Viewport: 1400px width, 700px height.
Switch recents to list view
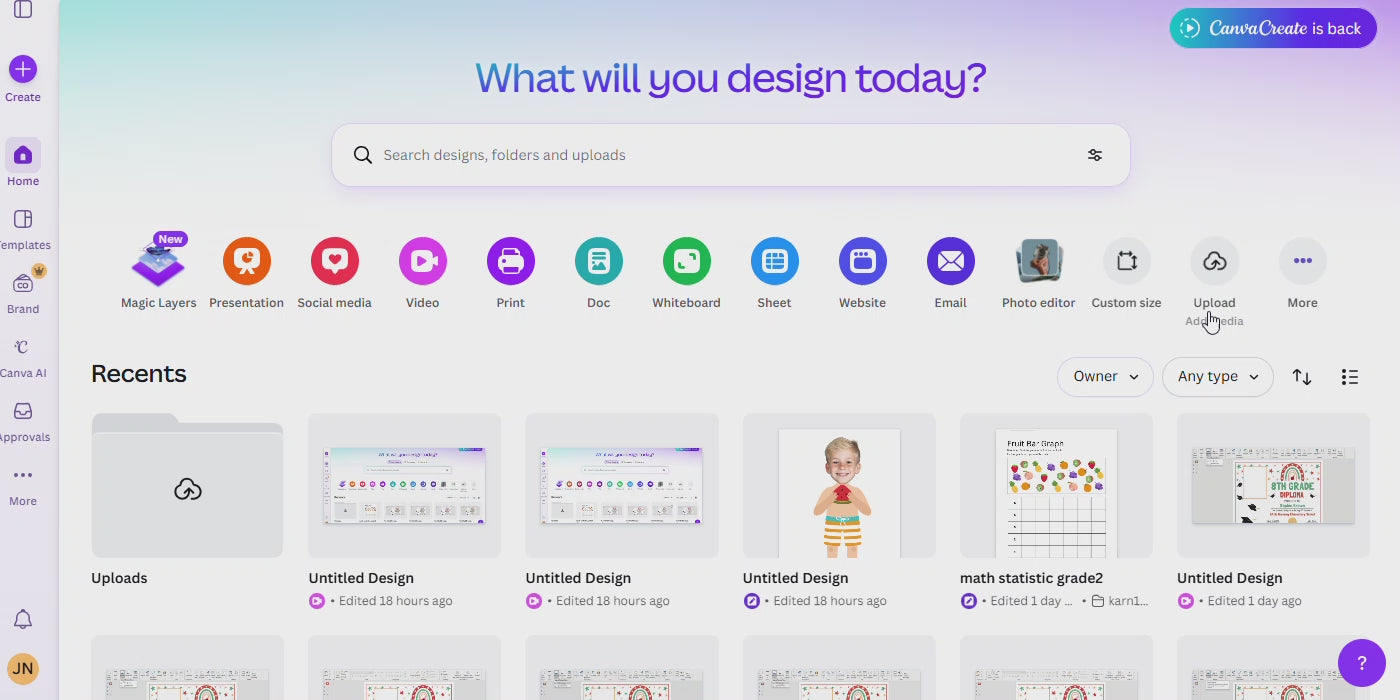[x=1349, y=377]
